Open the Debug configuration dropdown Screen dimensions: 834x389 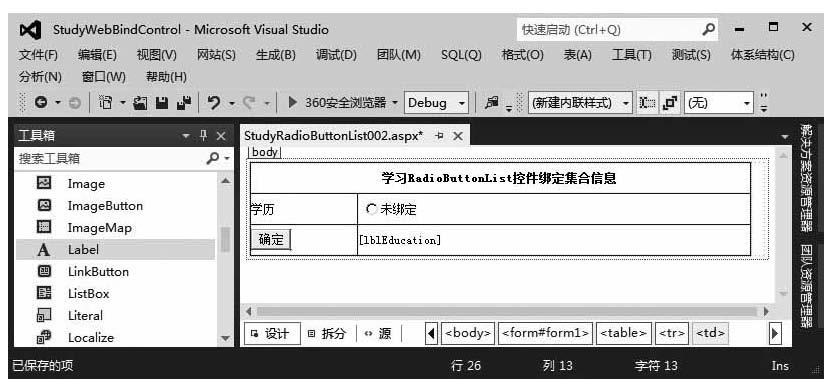click(x=436, y=103)
